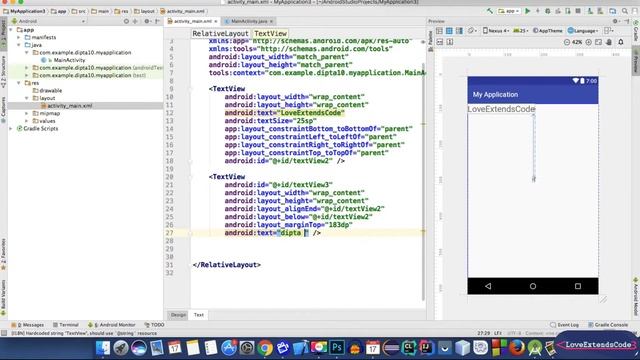Open Preview panel gear settings

tap(616, 21)
